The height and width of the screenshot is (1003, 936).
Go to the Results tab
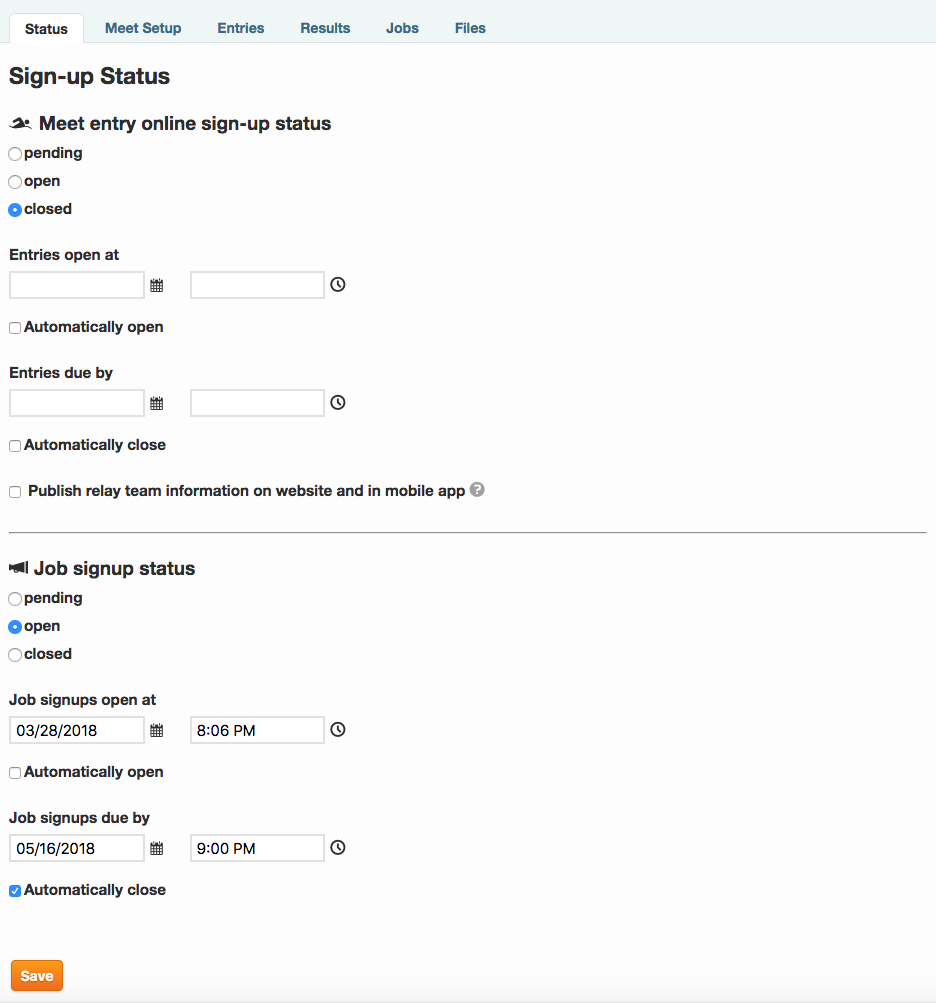click(325, 28)
